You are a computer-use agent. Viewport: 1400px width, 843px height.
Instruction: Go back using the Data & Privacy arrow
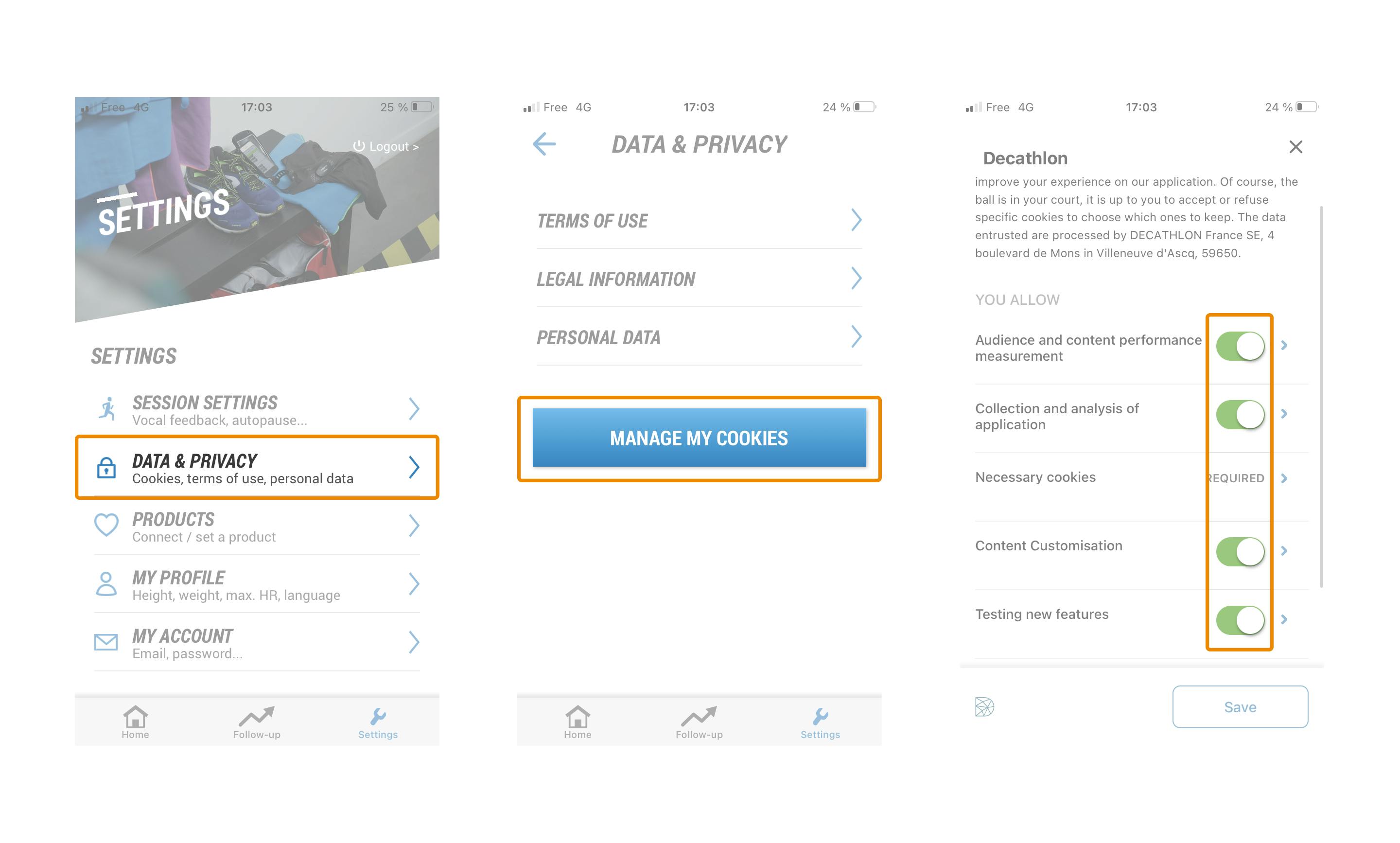pos(544,144)
